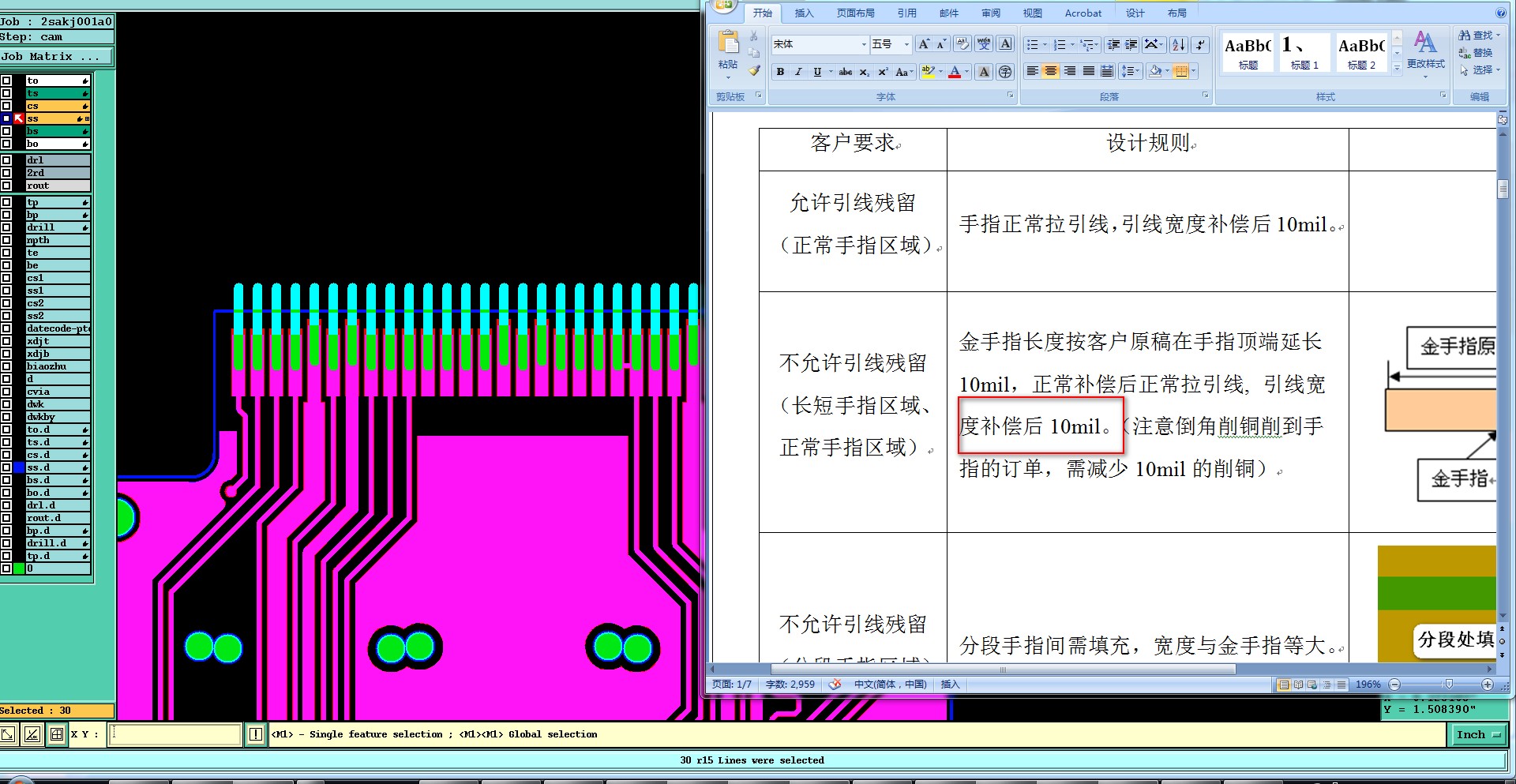Expand the highlight color dropdown arrow

(940, 72)
